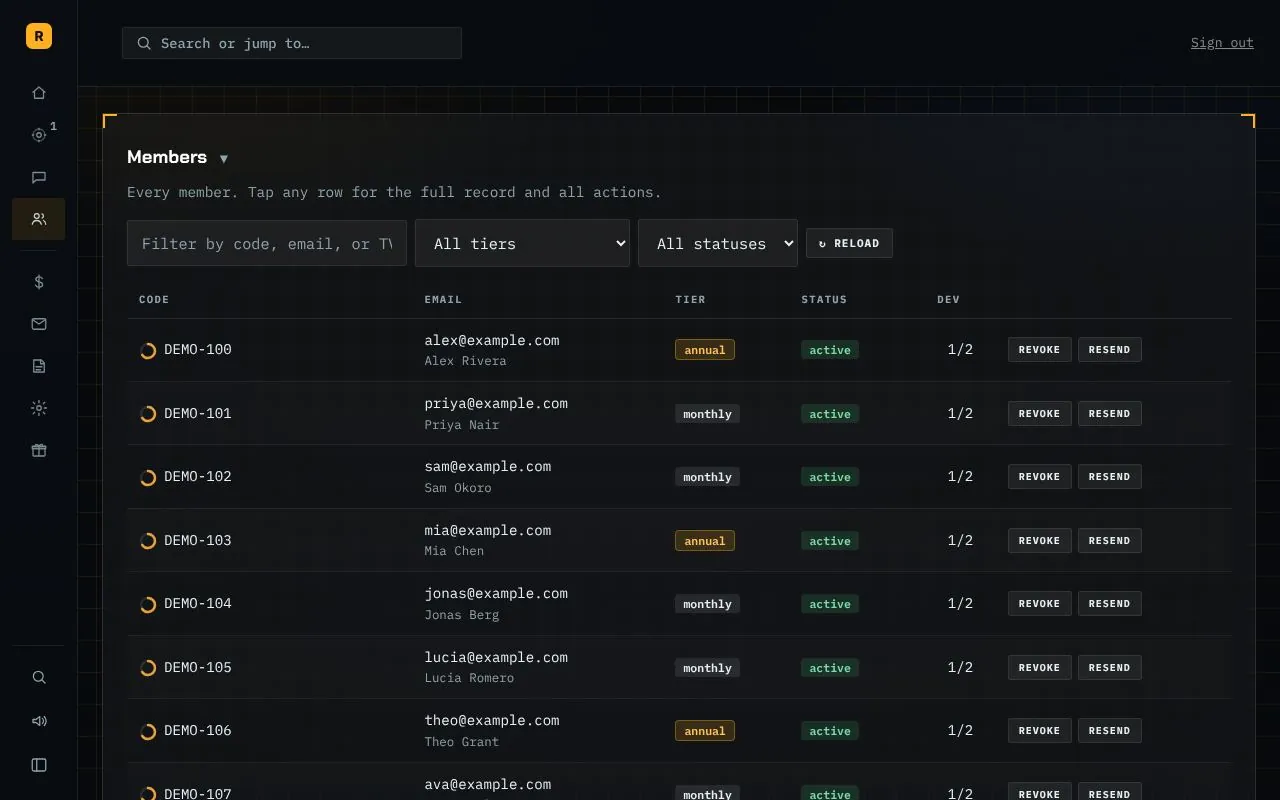Image resolution: width=1280 pixels, height=800 pixels.
Task: Open the All tiers dropdown
Action: coord(522,243)
